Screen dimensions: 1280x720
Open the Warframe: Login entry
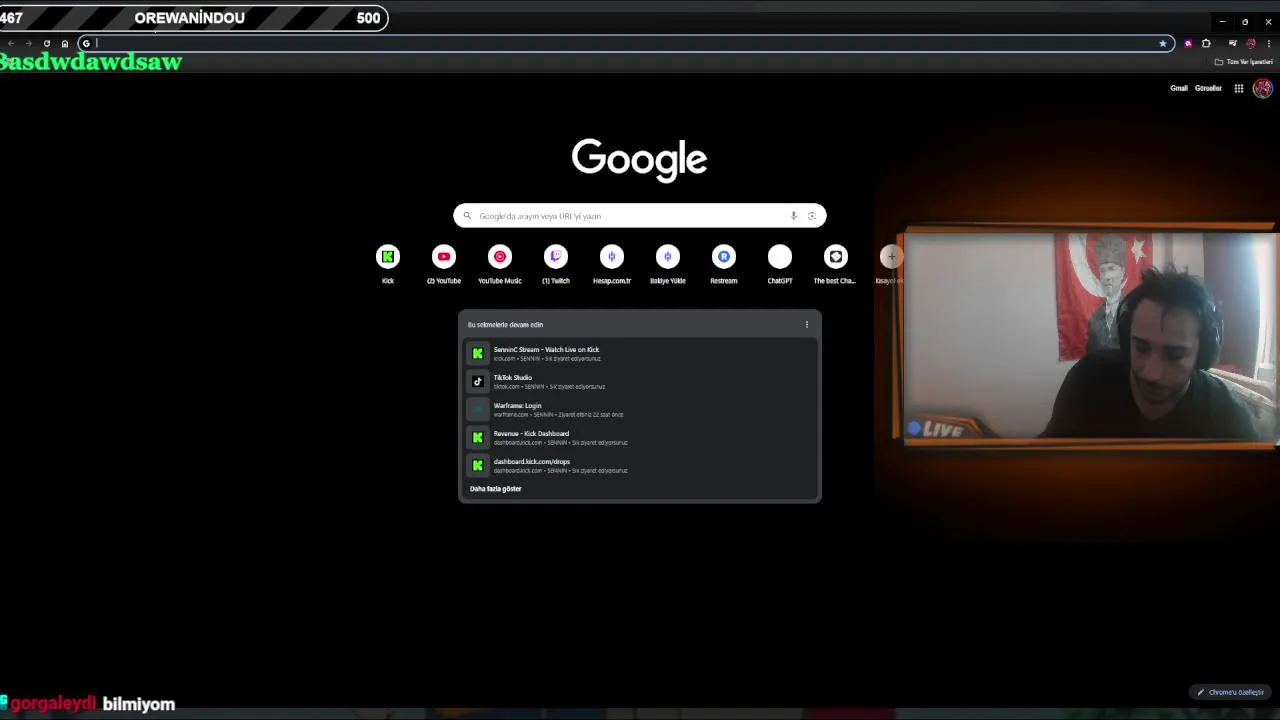click(640, 409)
